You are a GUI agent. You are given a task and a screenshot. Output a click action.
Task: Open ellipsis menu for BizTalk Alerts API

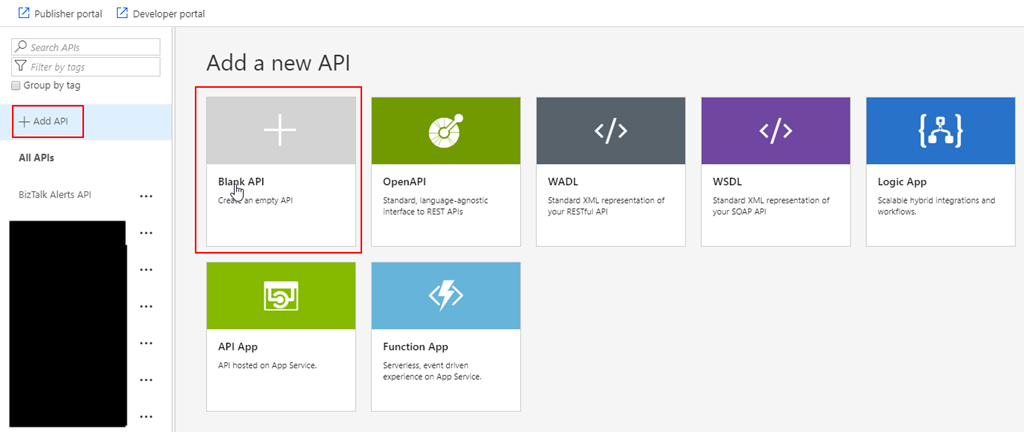pos(146,196)
